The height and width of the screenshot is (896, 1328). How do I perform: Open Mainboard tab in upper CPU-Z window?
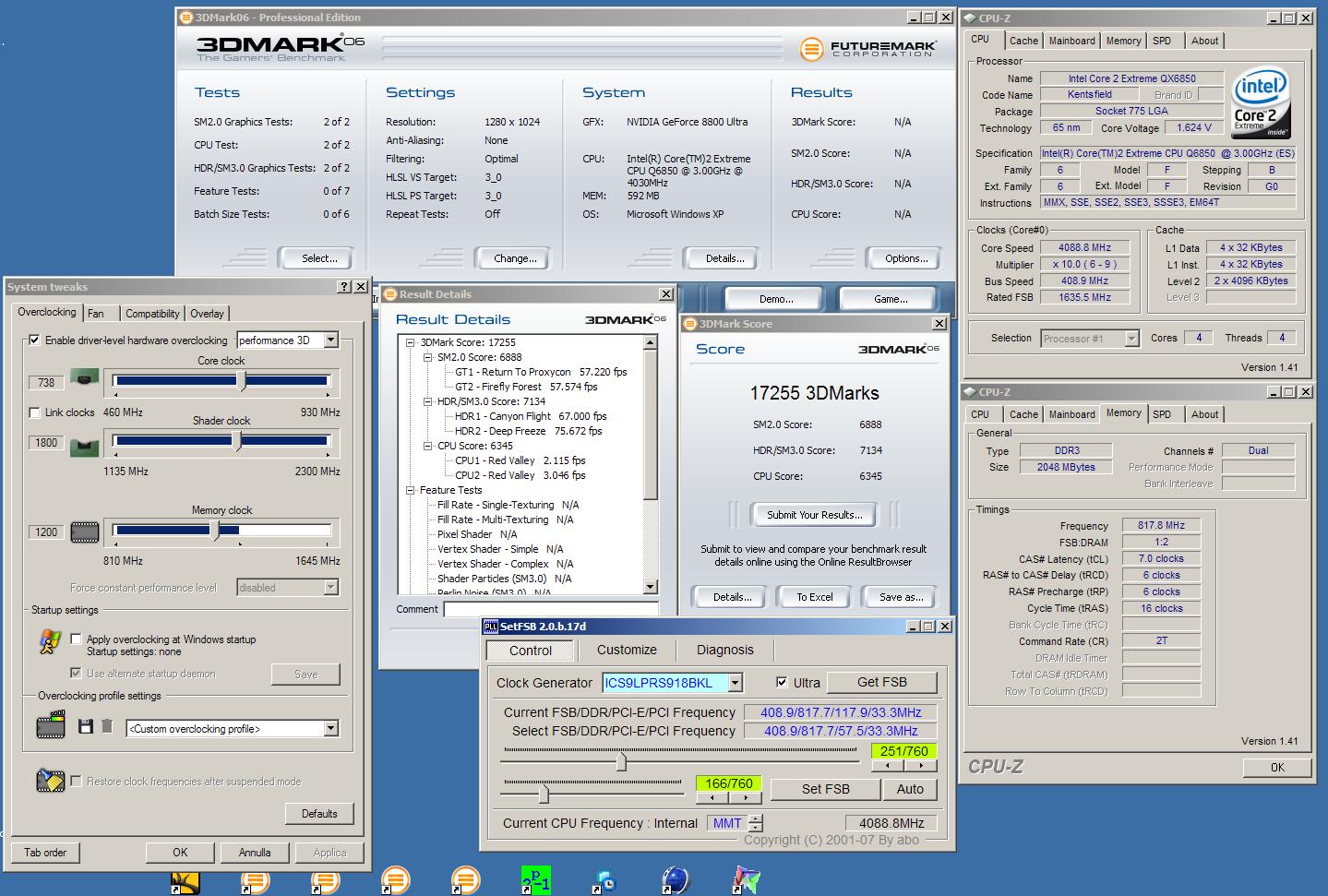coord(1071,41)
